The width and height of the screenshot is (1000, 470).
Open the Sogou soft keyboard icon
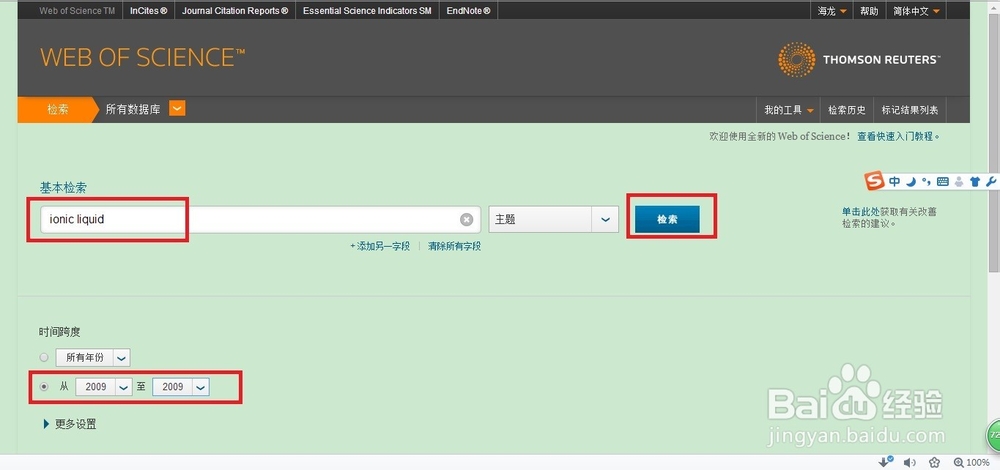tap(943, 182)
